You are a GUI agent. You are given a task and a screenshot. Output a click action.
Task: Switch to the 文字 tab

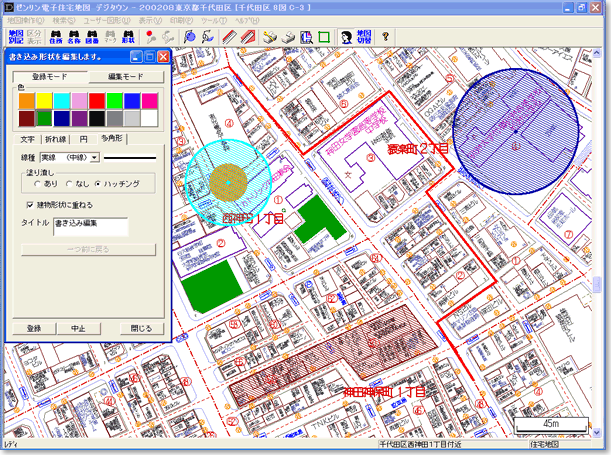click(27, 137)
